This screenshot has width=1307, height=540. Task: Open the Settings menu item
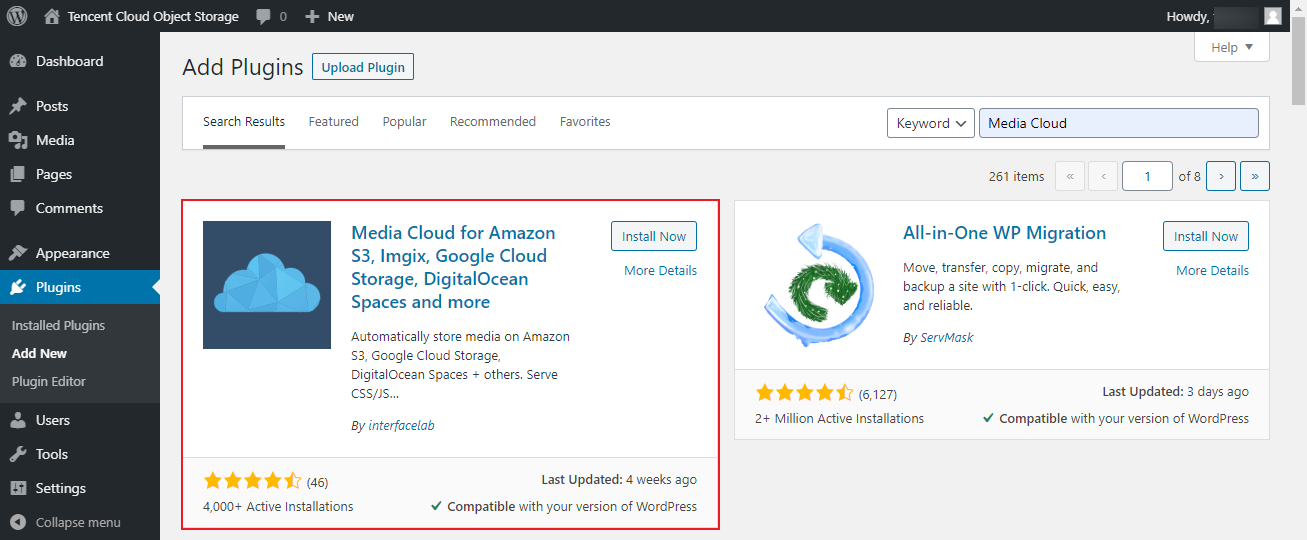tap(80, 488)
